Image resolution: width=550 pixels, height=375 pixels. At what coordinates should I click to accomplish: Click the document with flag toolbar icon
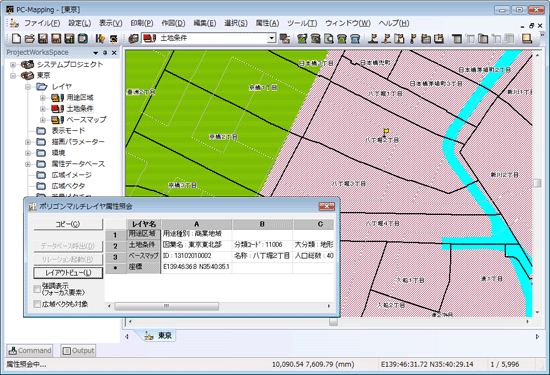tap(400, 38)
